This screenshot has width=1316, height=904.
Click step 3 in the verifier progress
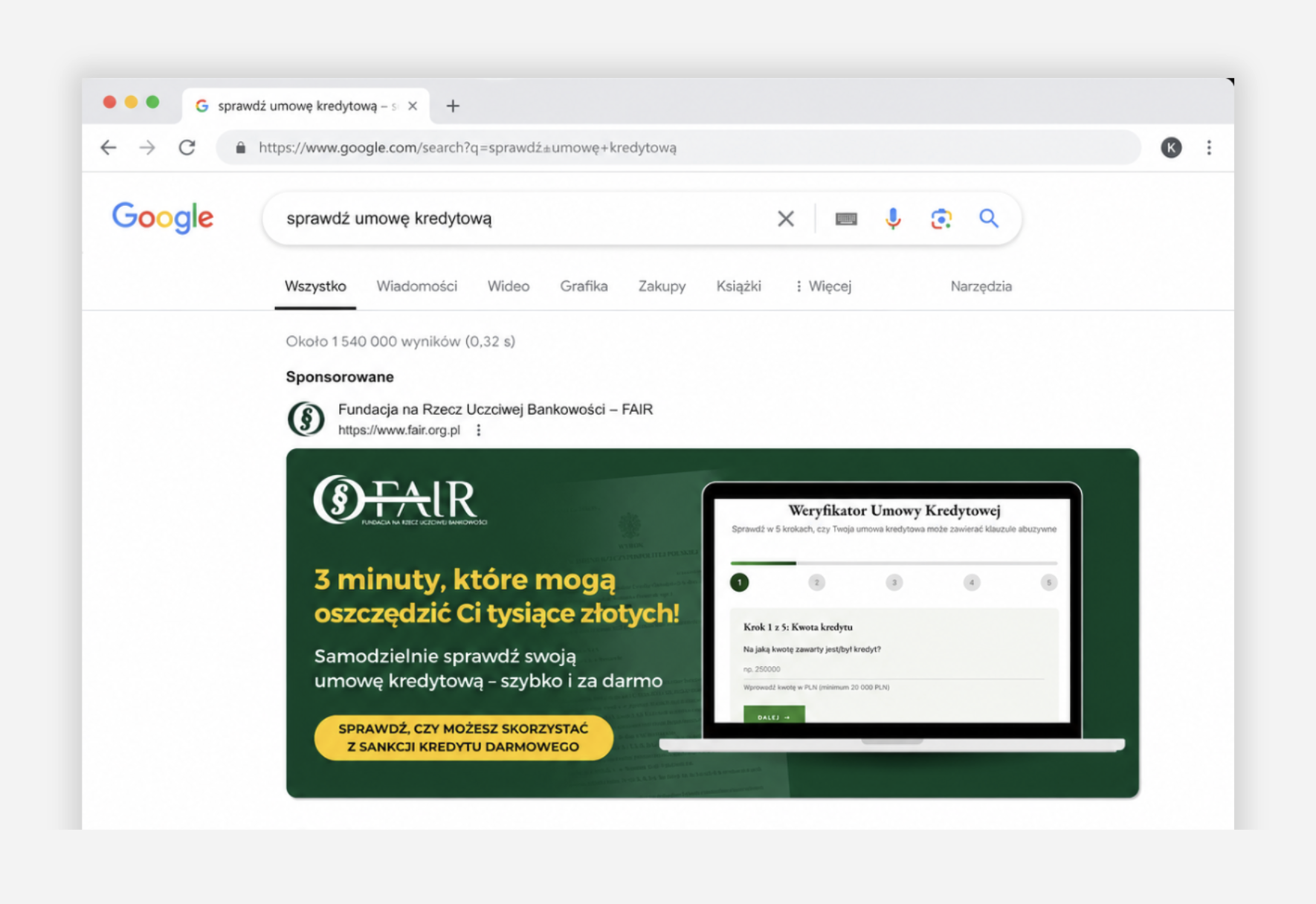[894, 582]
